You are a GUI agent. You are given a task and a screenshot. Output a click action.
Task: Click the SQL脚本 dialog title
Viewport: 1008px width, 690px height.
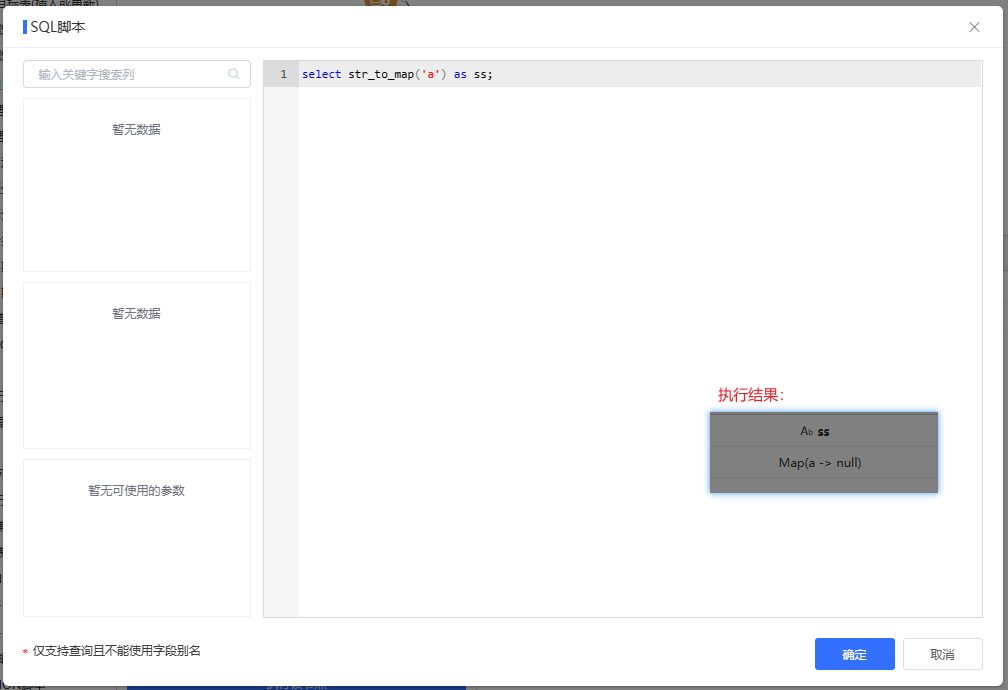pos(58,27)
